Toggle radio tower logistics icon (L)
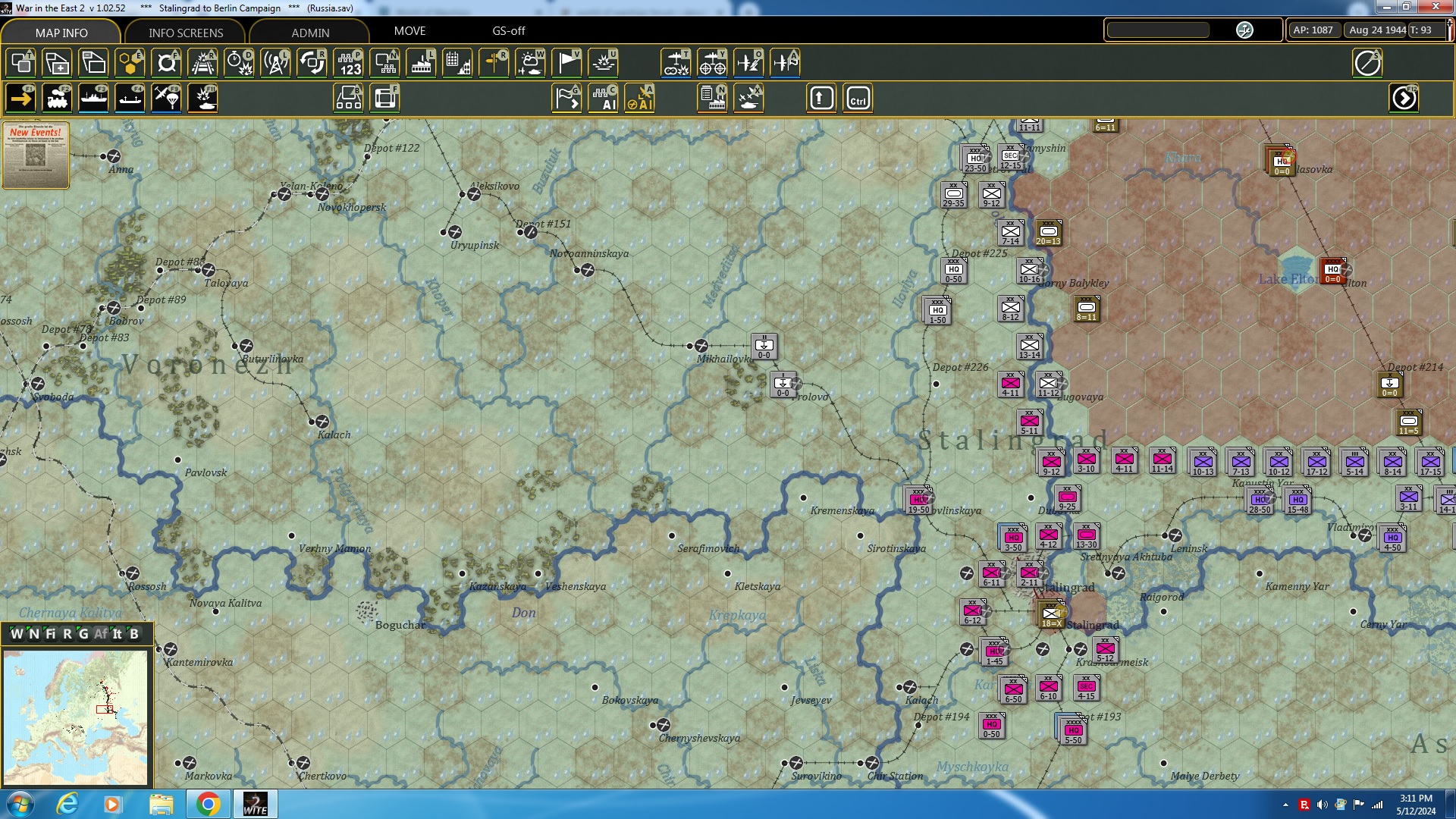Screen dimensions: 1456x819 275,62
